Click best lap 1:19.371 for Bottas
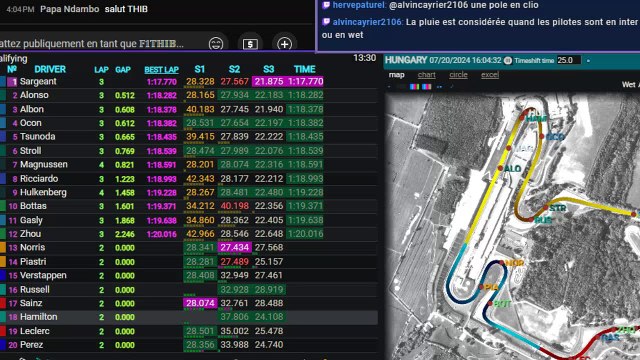640x360 pixels. pos(162,207)
